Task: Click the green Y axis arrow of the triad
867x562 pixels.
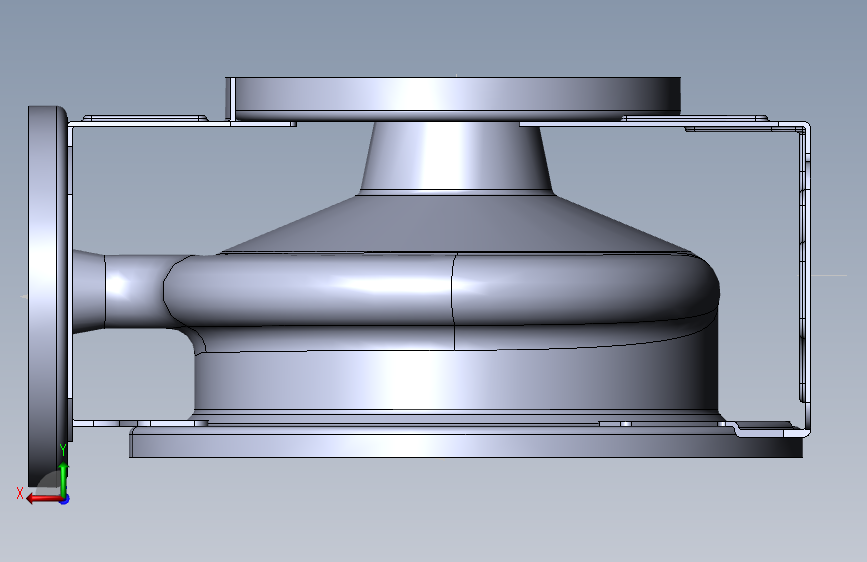Action: 64,478
